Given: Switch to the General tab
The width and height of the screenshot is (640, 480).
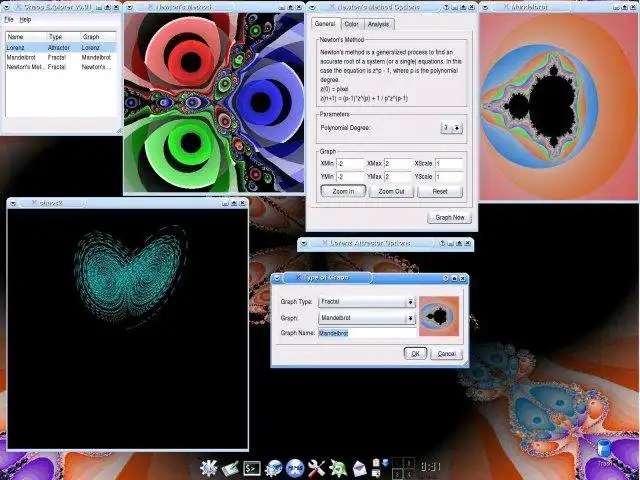Looking at the screenshot, I should pos(325,24).
